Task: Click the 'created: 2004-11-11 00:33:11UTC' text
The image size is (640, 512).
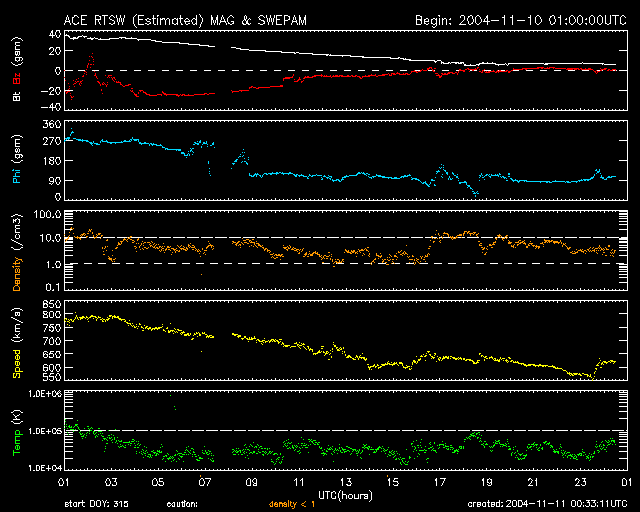Action: [547, 504]
